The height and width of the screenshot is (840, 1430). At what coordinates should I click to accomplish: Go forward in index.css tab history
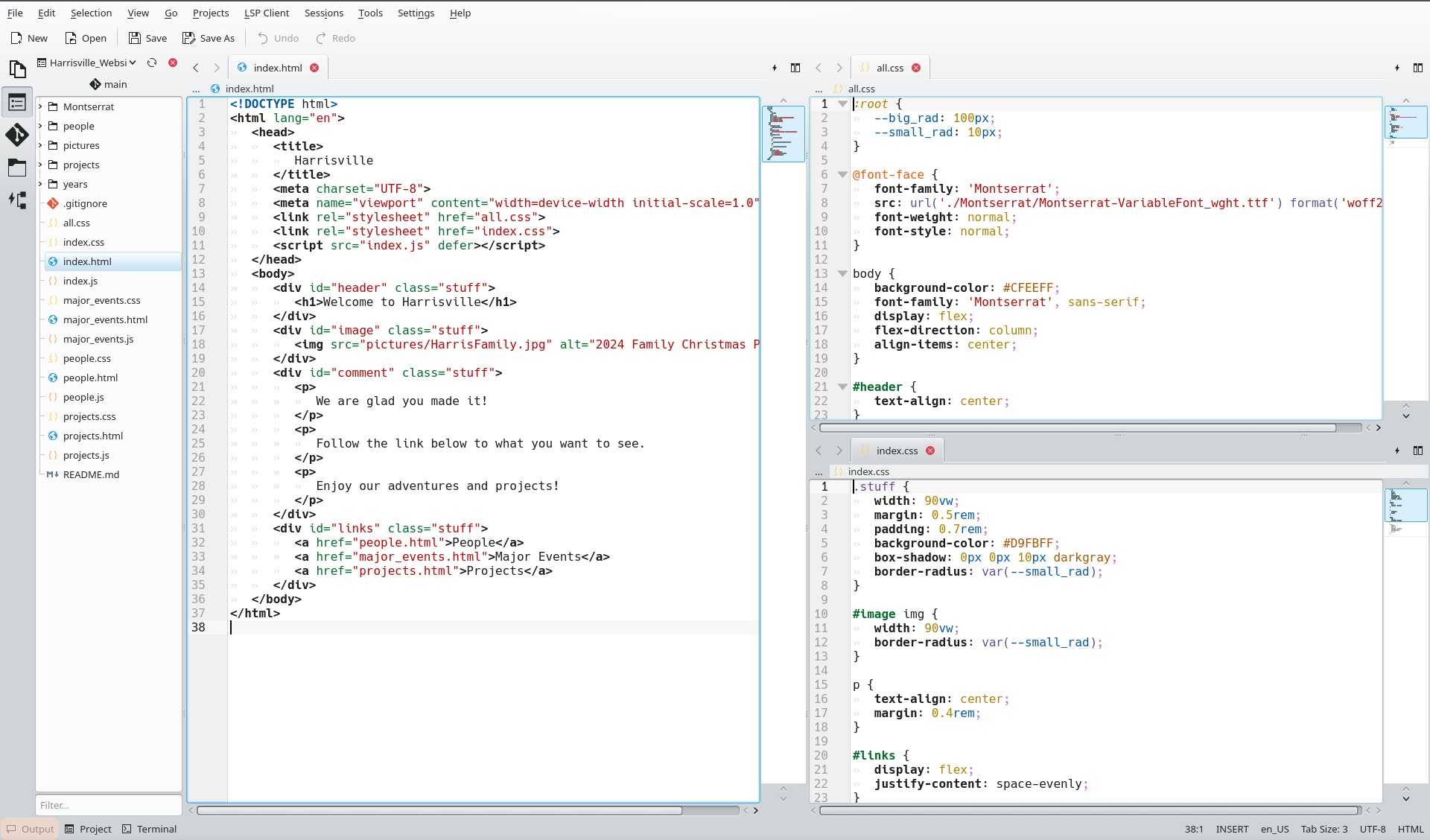coord(839,451)
